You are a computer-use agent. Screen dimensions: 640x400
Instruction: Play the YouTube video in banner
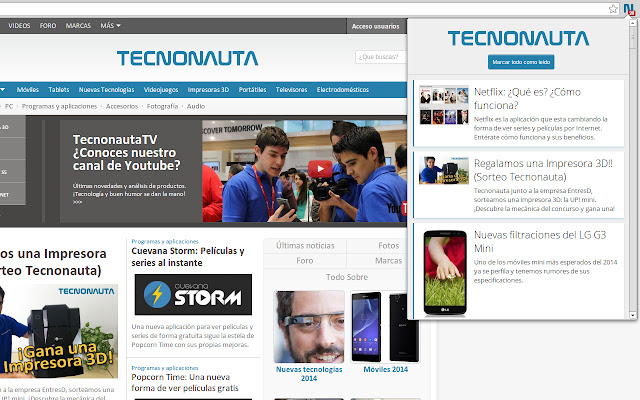(x=320, y=169)
